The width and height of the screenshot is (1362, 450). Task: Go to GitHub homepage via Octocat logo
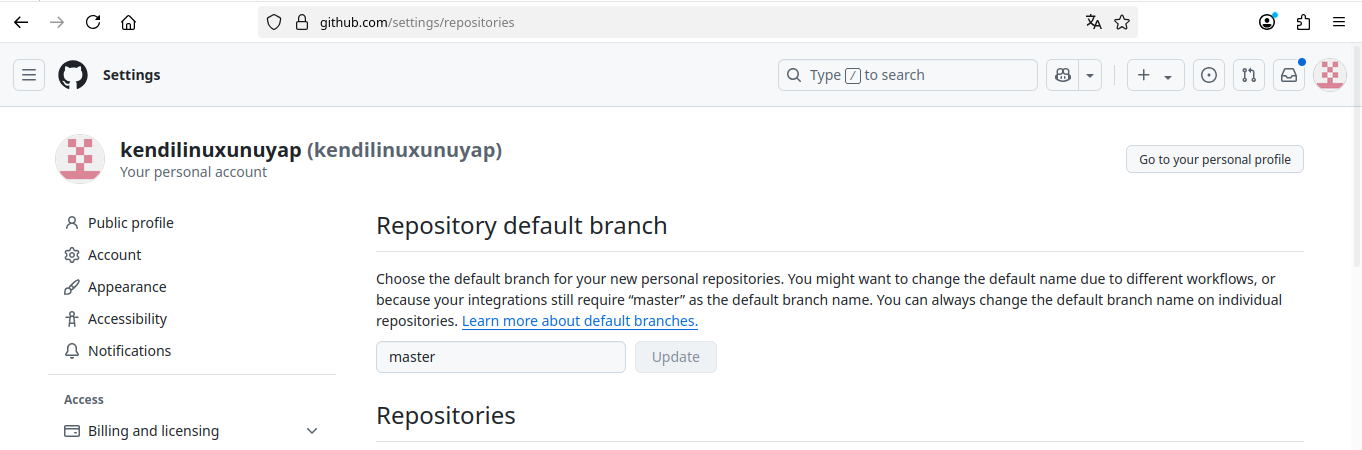tap(73, 75)
